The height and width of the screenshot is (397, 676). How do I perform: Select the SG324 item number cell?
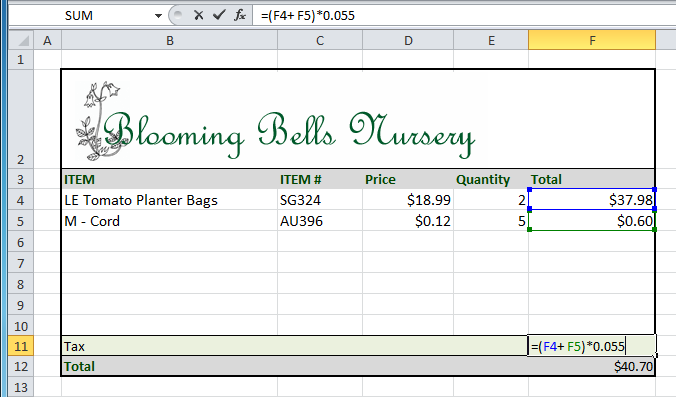pyautogui.click(x=320, y=200)
